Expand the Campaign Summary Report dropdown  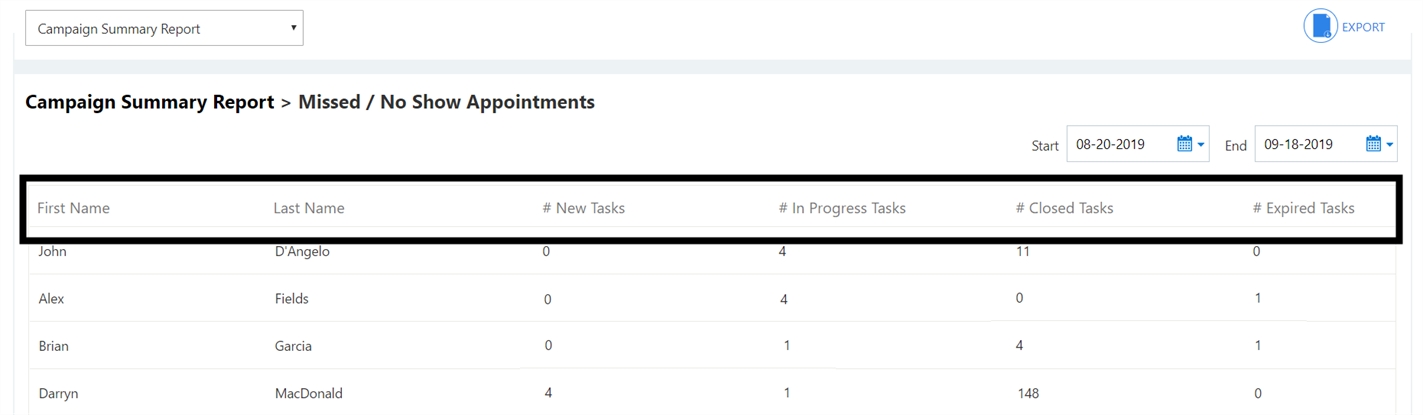click(x=164, y=28)
